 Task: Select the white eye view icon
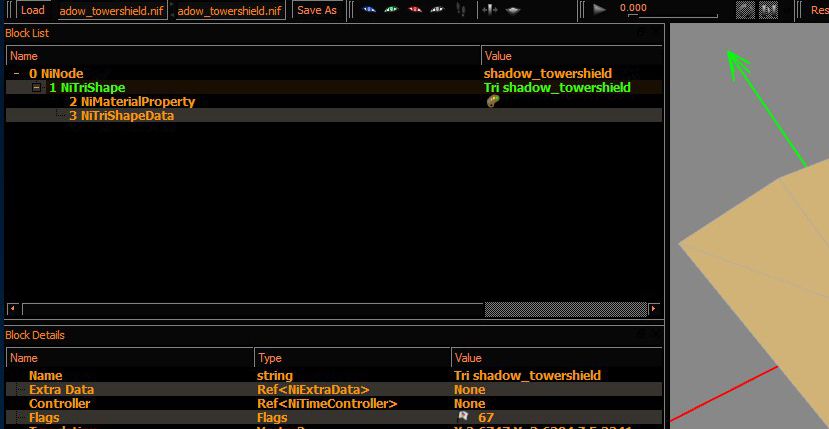tap(437, 10)
